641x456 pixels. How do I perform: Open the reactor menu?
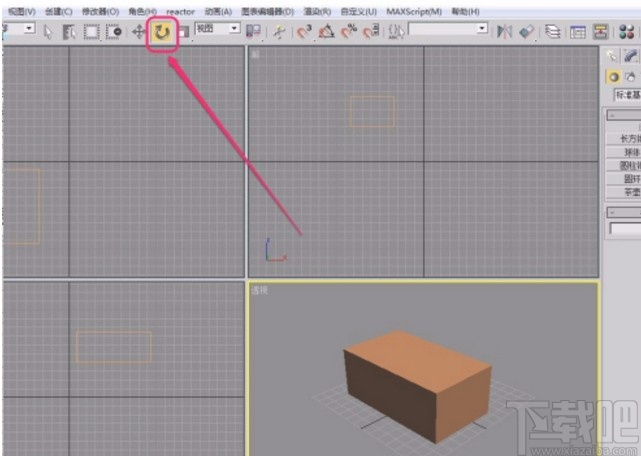pos(180,12)
